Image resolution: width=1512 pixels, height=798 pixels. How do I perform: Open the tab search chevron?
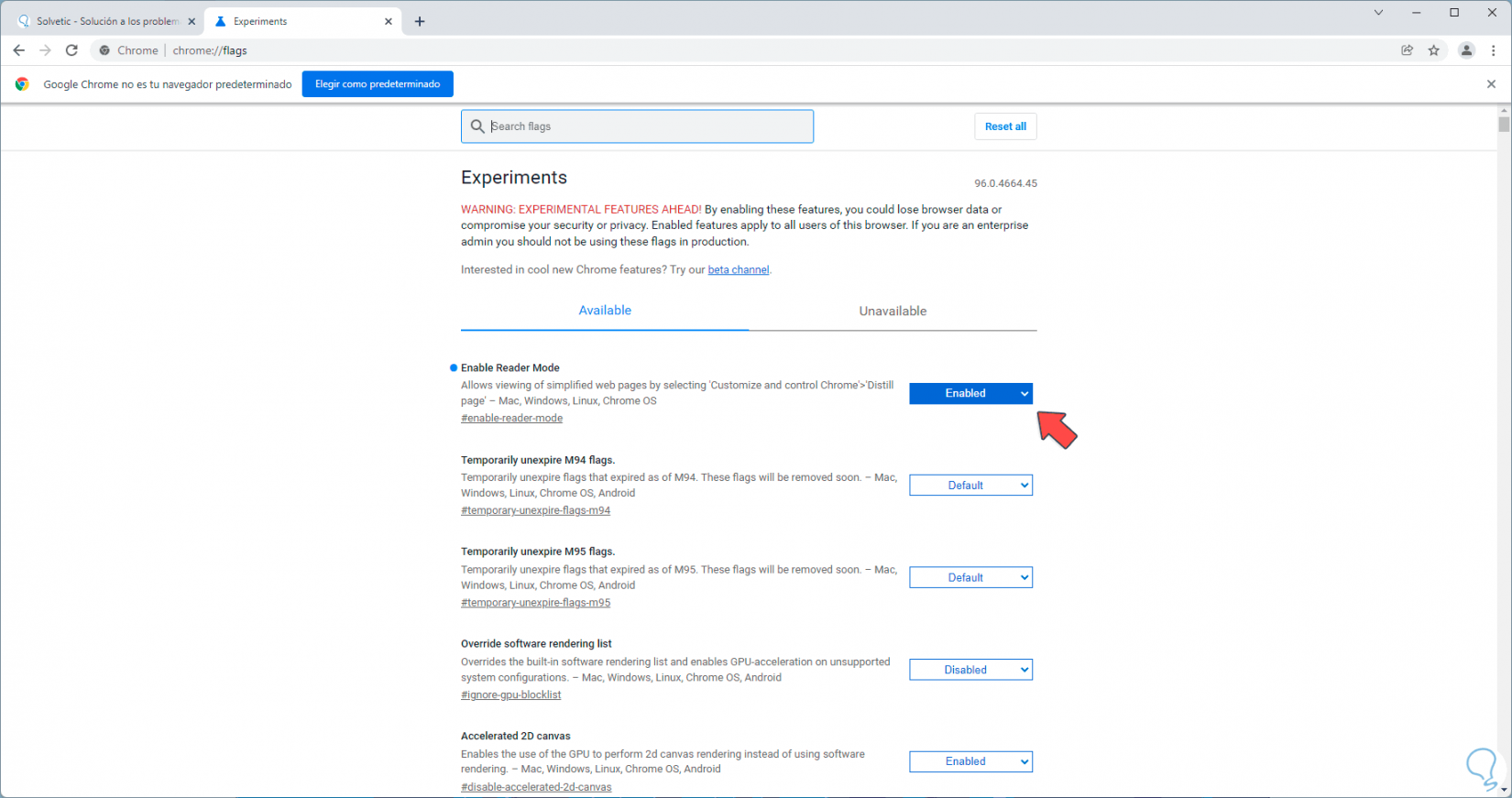(1378, 13)
